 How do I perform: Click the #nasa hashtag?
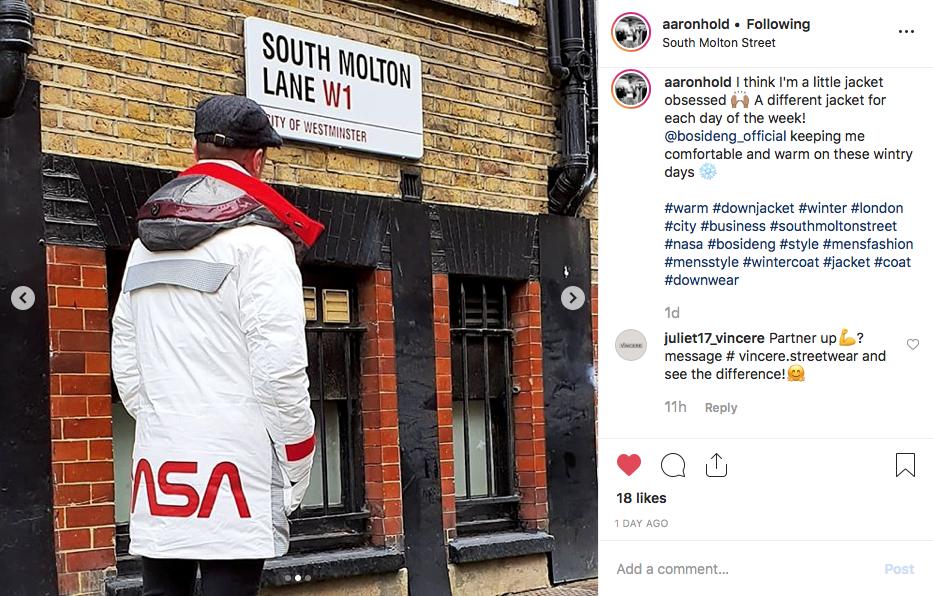tap(684, 244)
